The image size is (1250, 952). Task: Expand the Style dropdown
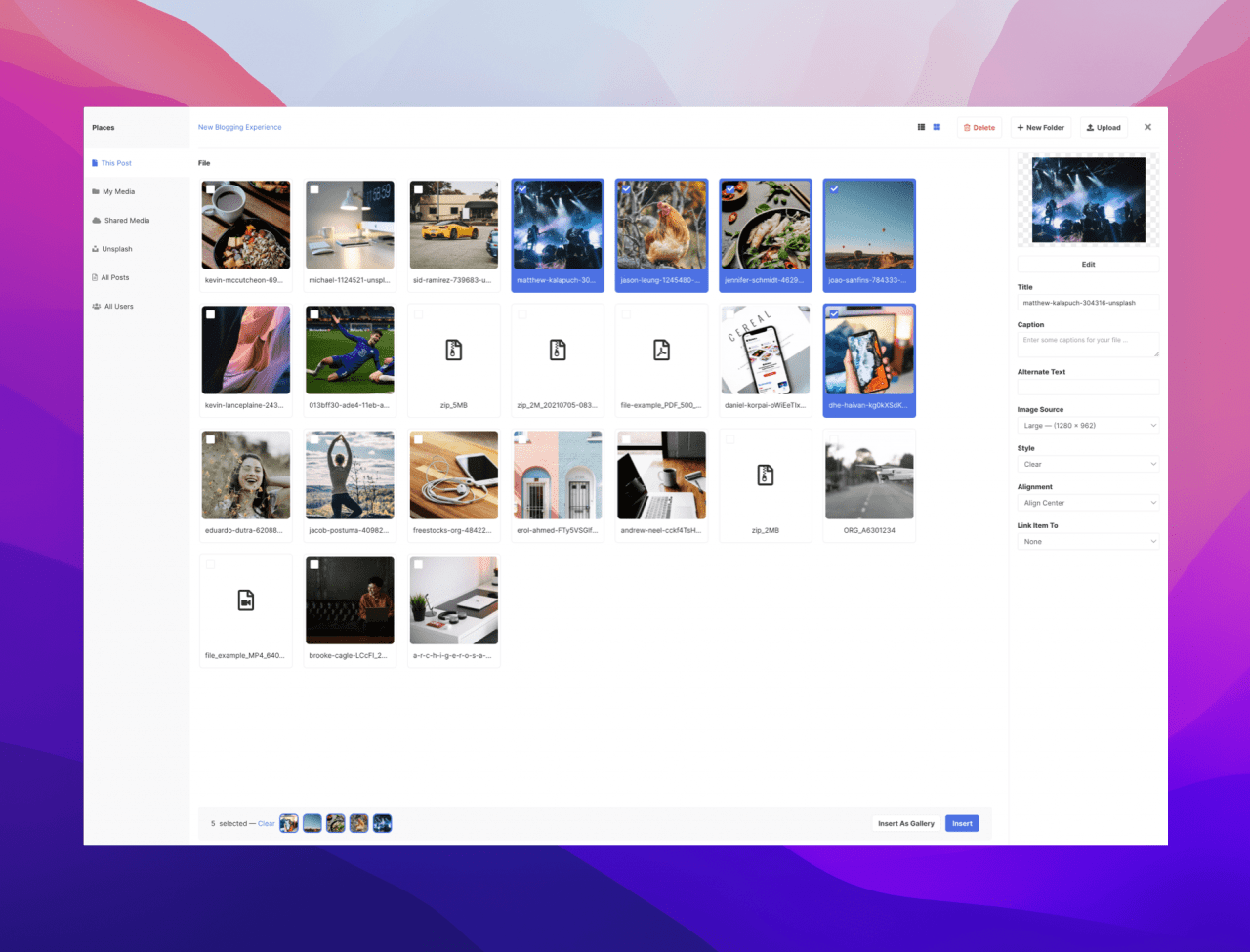click(1088, 464)
